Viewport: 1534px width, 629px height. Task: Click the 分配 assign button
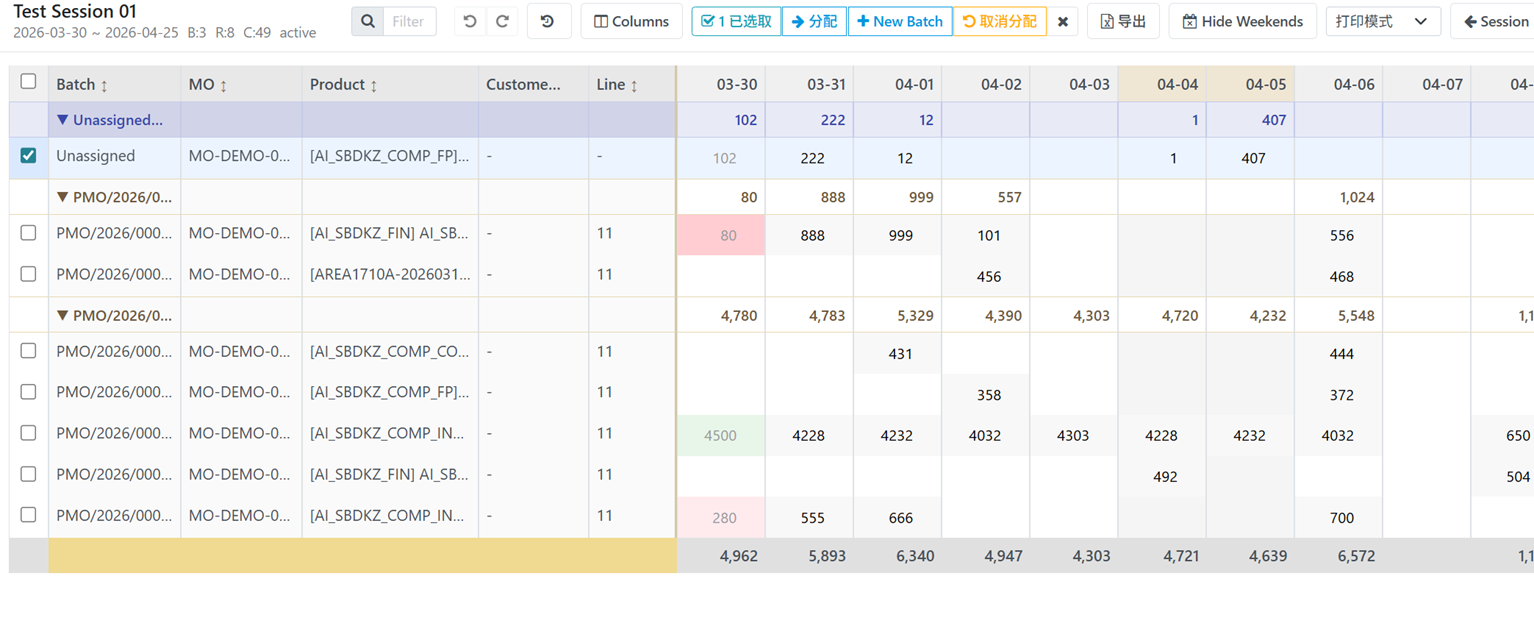pos(814,21)
